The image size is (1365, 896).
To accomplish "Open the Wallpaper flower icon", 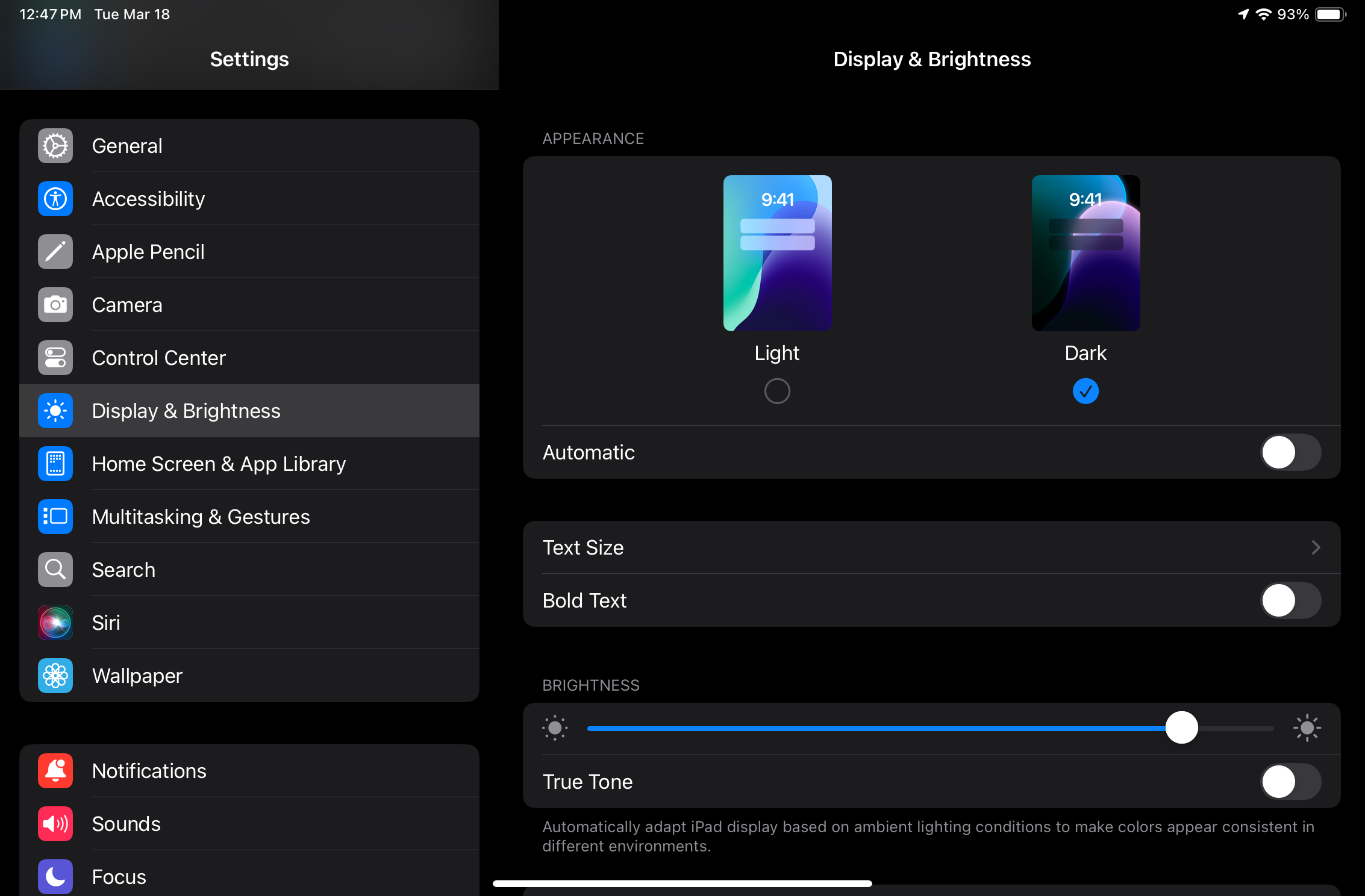I will coord(55,676).
